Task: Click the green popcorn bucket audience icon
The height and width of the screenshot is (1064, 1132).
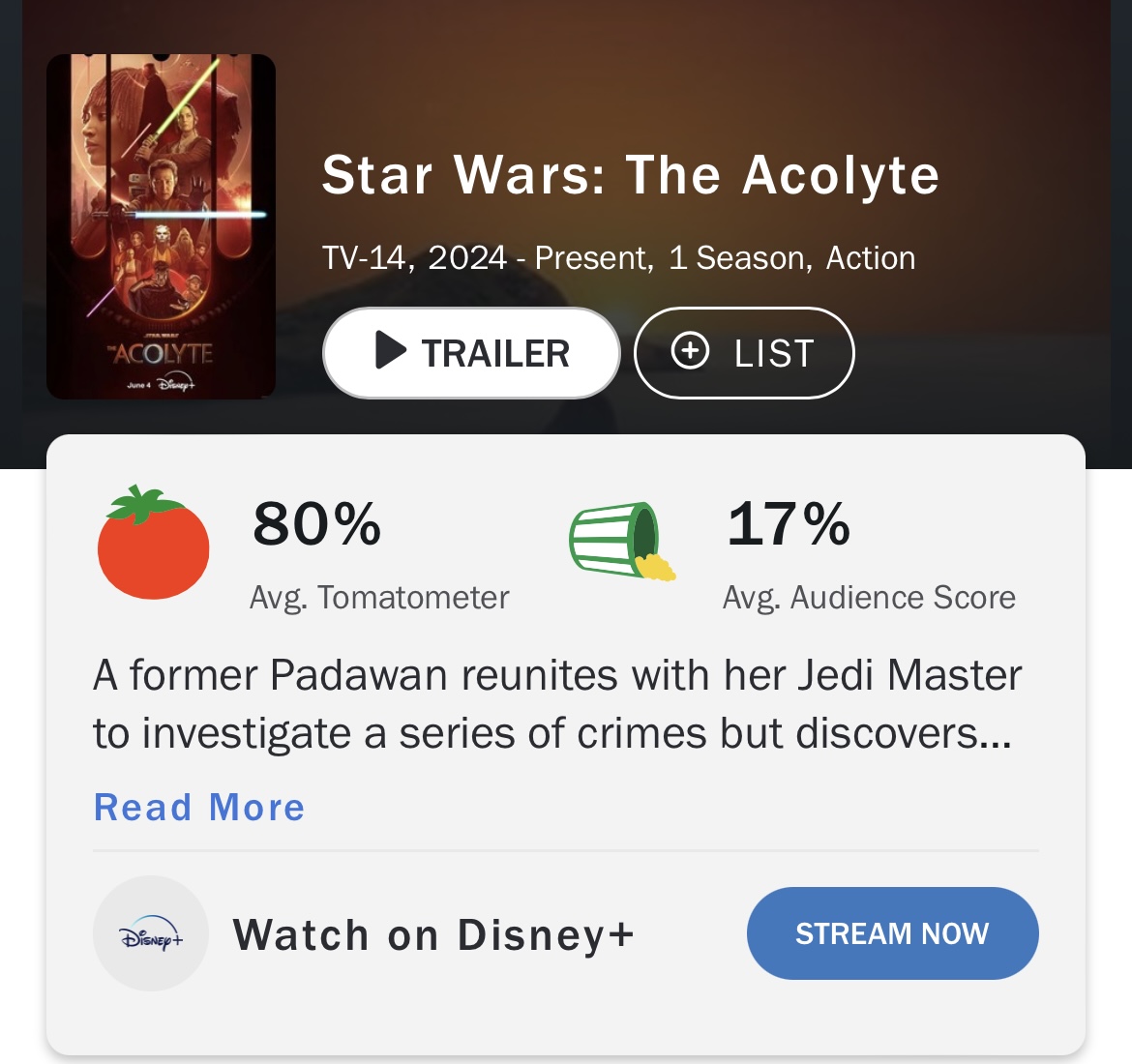Action: [x=620, y=543]
